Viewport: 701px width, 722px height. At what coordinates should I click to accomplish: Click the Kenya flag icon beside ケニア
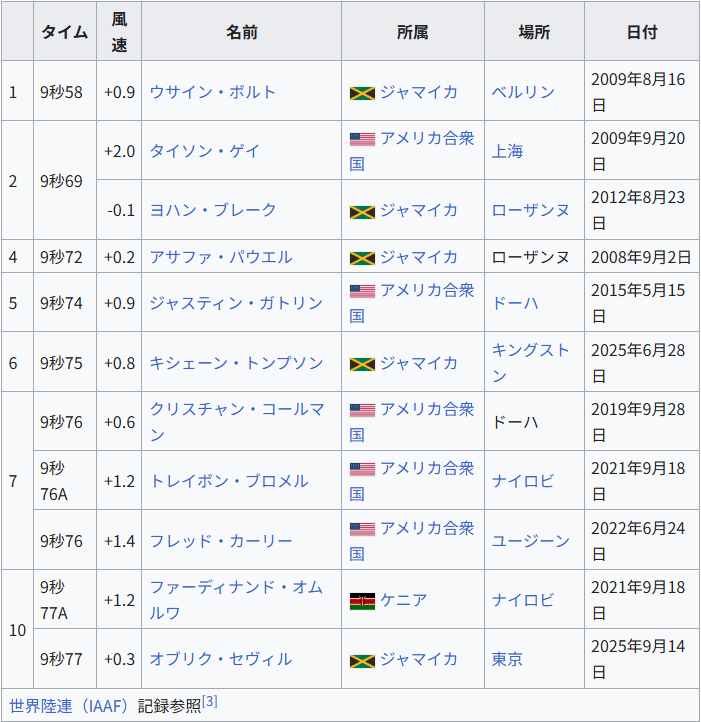362,600
